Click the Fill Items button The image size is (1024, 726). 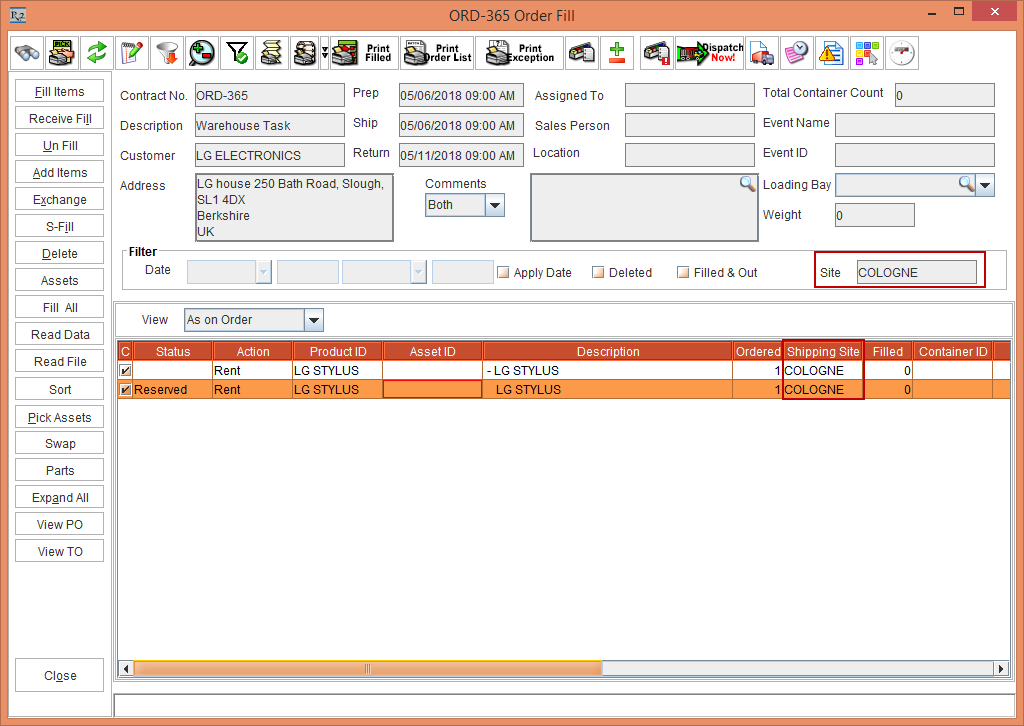coord(60,92)
